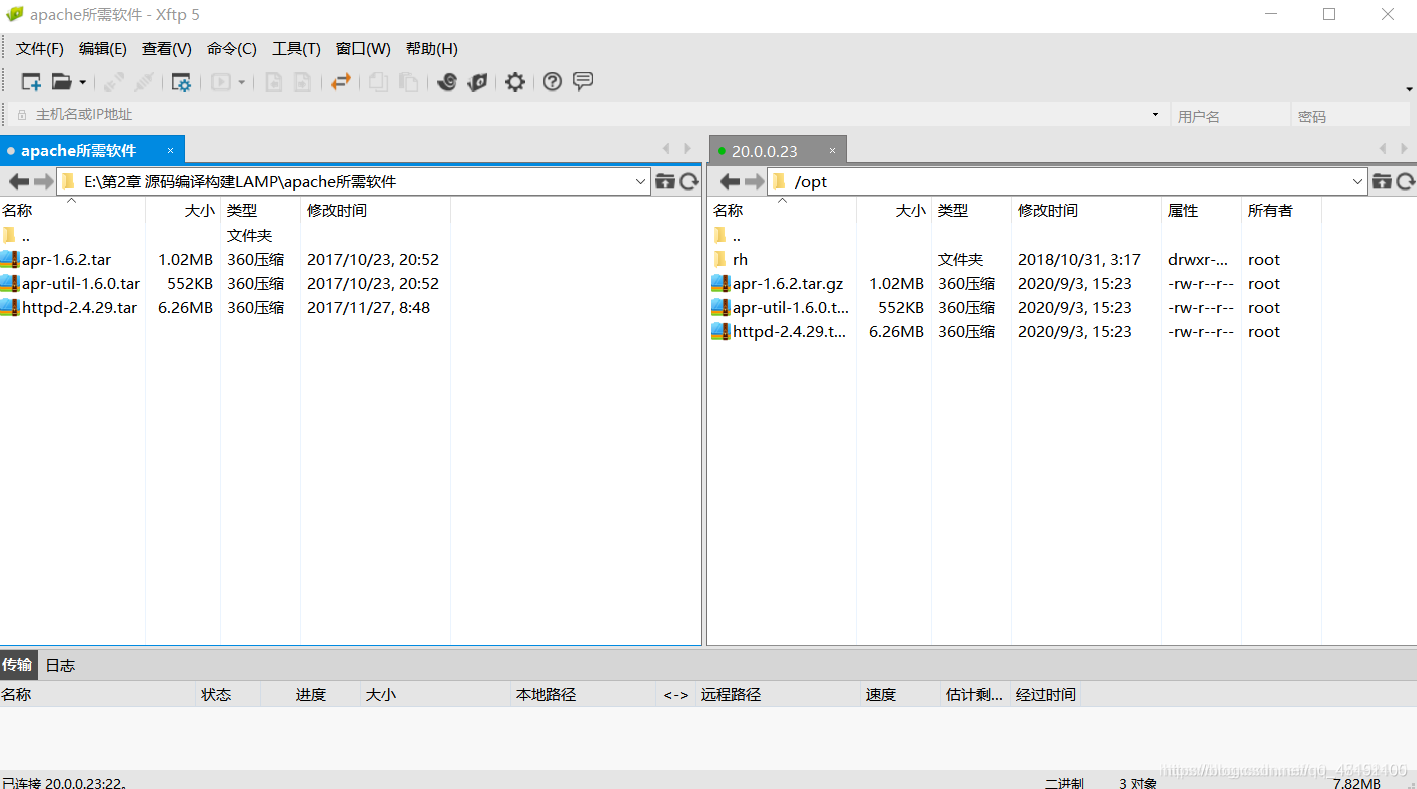
Task: Expand the Open Session dropdown arrow
Action: [82, 82]
